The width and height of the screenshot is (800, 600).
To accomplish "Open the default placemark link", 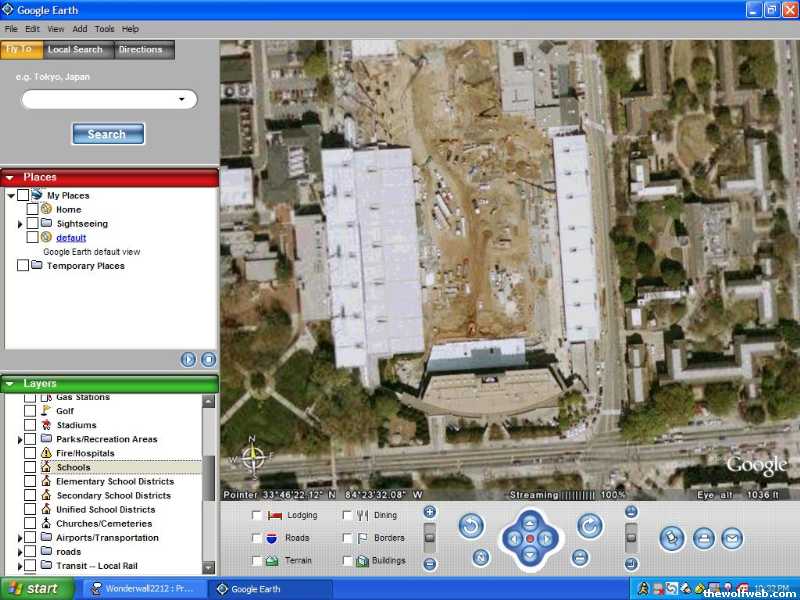I will pos(71,238).
